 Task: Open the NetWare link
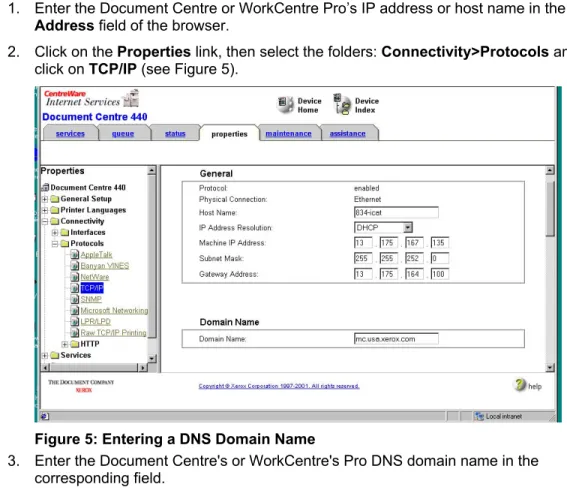tap(95, 277)
